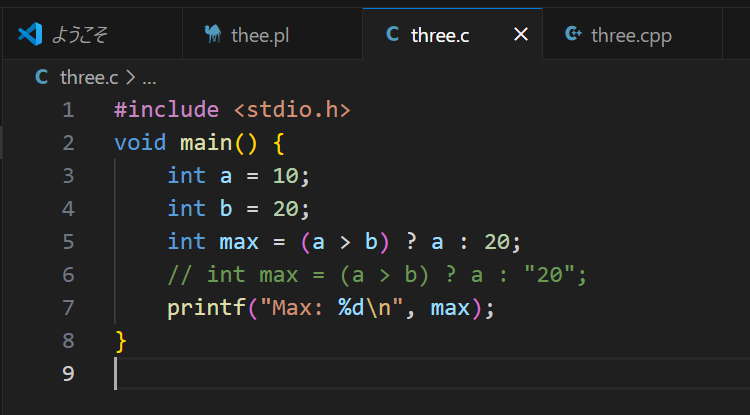Image resolution: width=750 pixels, height=415 pixels.
Task: Click the VS Code logo on ようこそ tab
Action: pyautogui.click(x=29, y=35)
